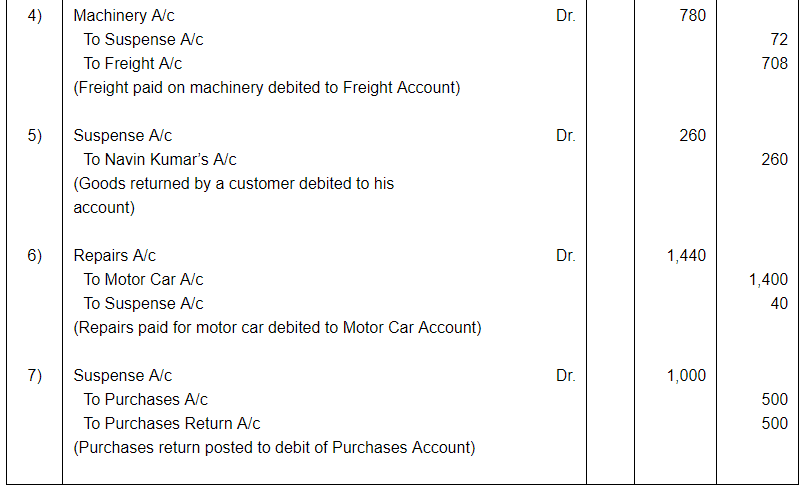
Task: Click entry number 7) in first column
Action: click(x=34, y=376)
